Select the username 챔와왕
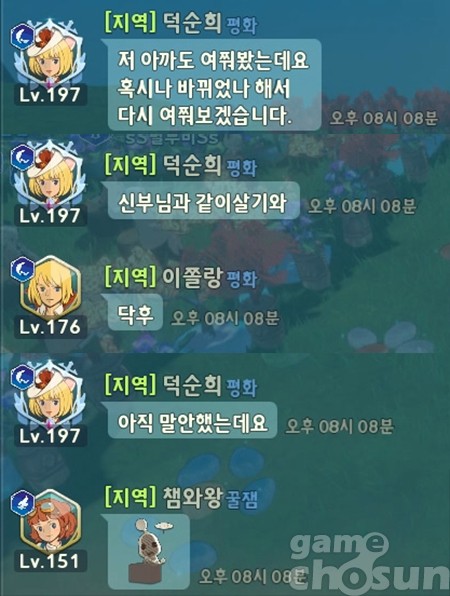This screenshot has height=596, width=450. (x=192, y=497)
